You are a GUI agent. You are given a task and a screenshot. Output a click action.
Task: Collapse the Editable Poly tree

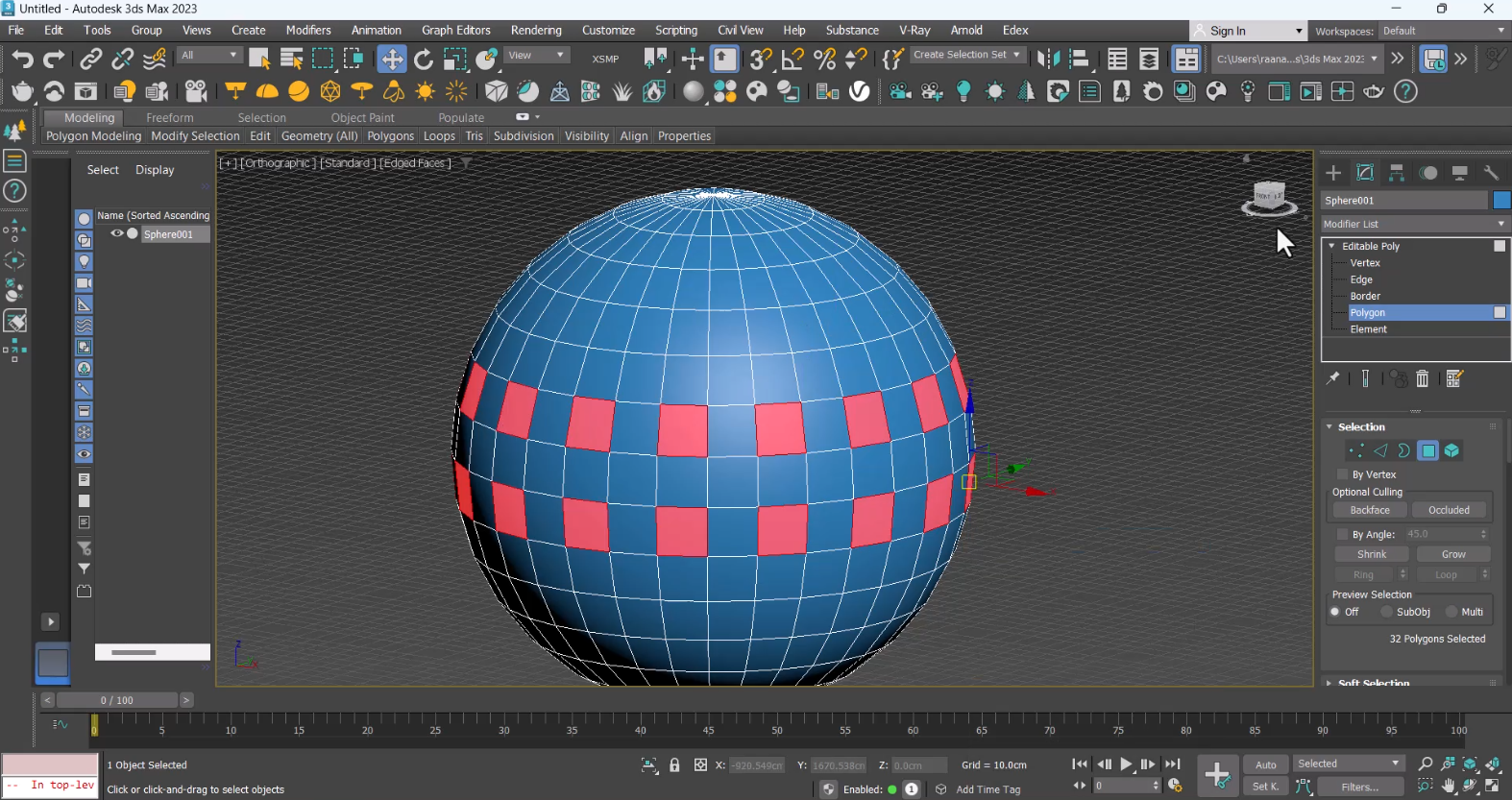click(x=1332, y=247)
